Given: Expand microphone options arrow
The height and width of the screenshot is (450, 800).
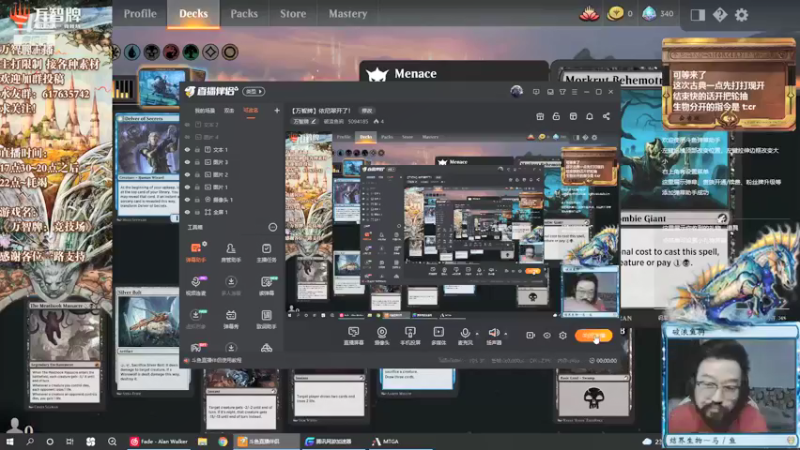Looking at the screenshot, I should coord(477,334).
